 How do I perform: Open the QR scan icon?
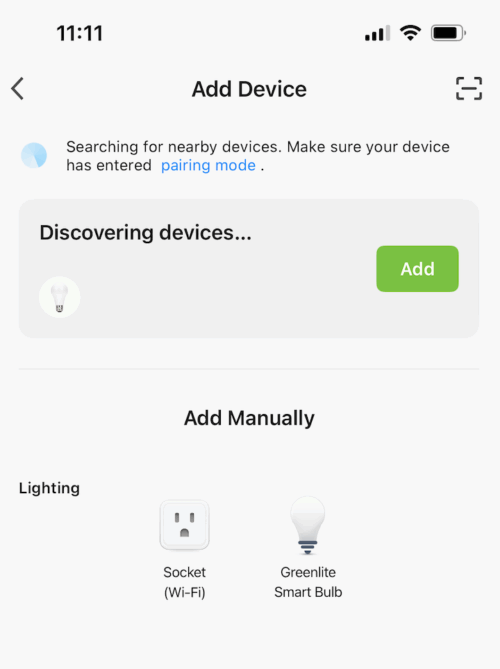pyautogui.click(x=469, y=89)
